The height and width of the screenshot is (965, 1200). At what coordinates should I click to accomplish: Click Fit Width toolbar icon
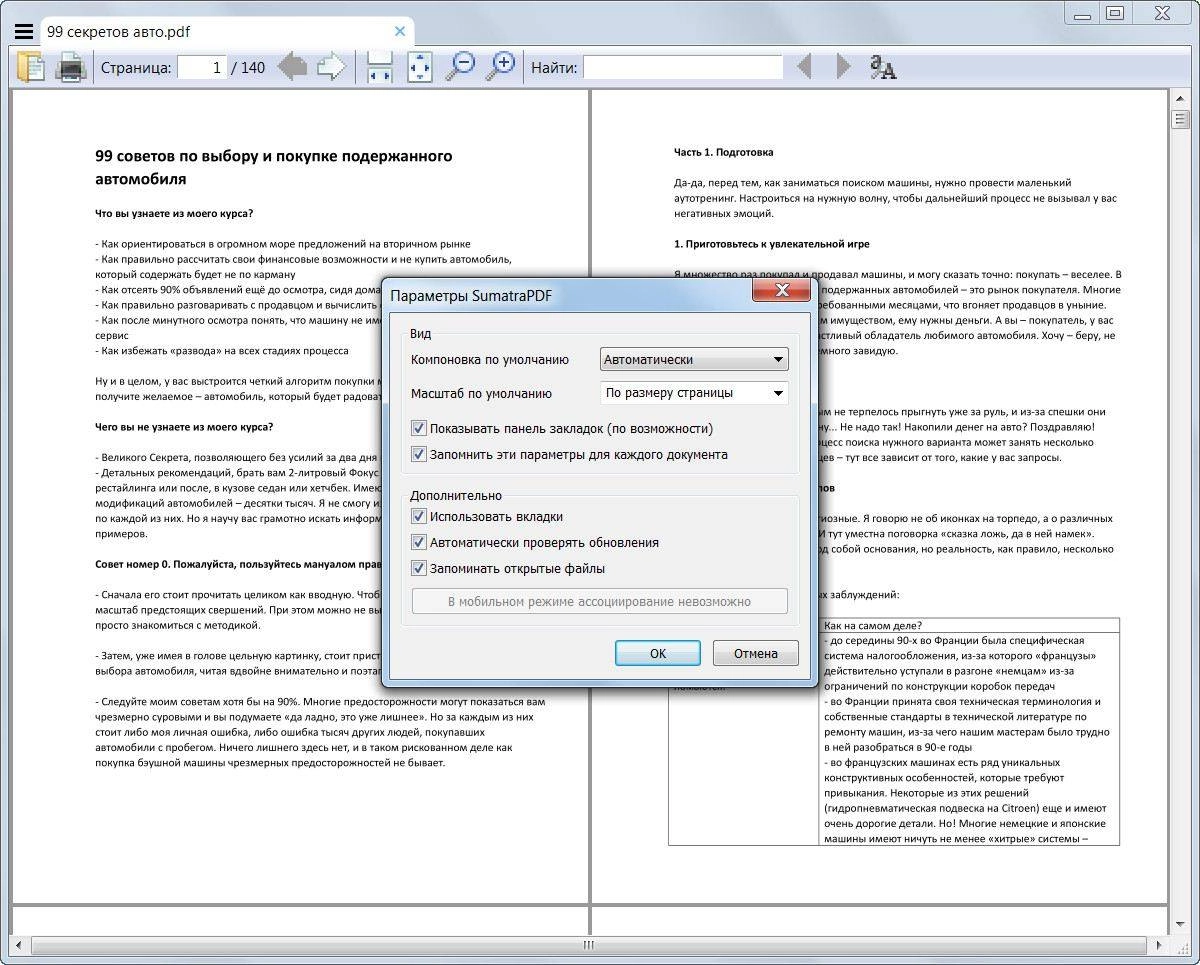[x=379, y=68]
